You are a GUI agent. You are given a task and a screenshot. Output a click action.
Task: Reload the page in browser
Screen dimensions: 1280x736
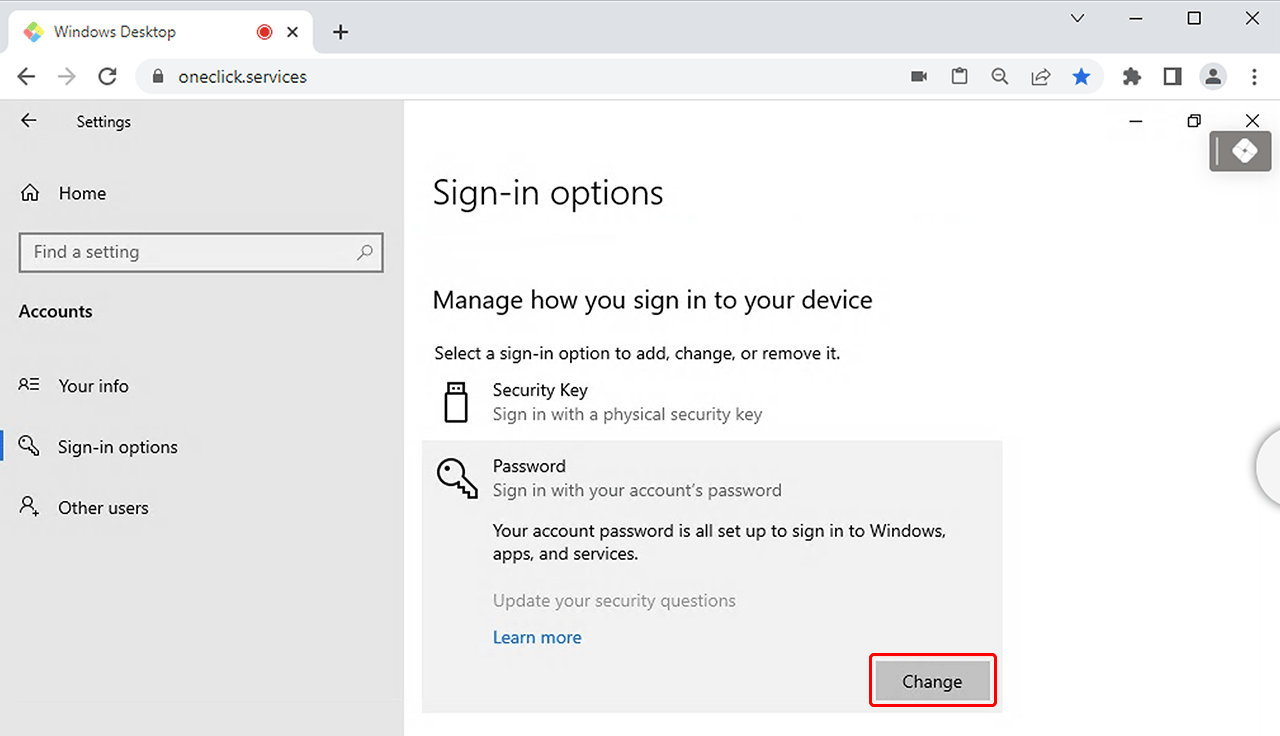(x=108, y=77)
